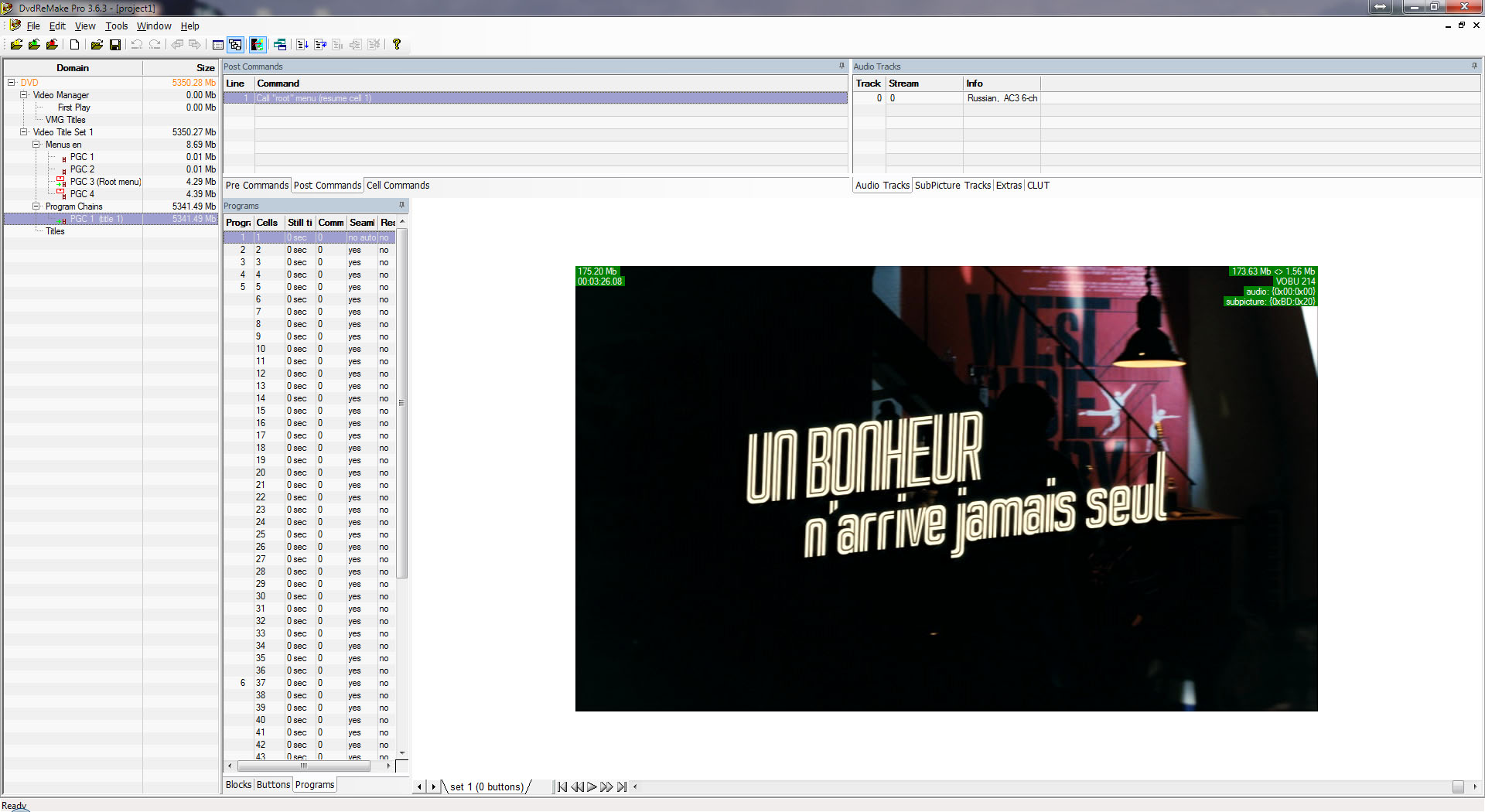Create a new project with blank page icon

(75, 45)
